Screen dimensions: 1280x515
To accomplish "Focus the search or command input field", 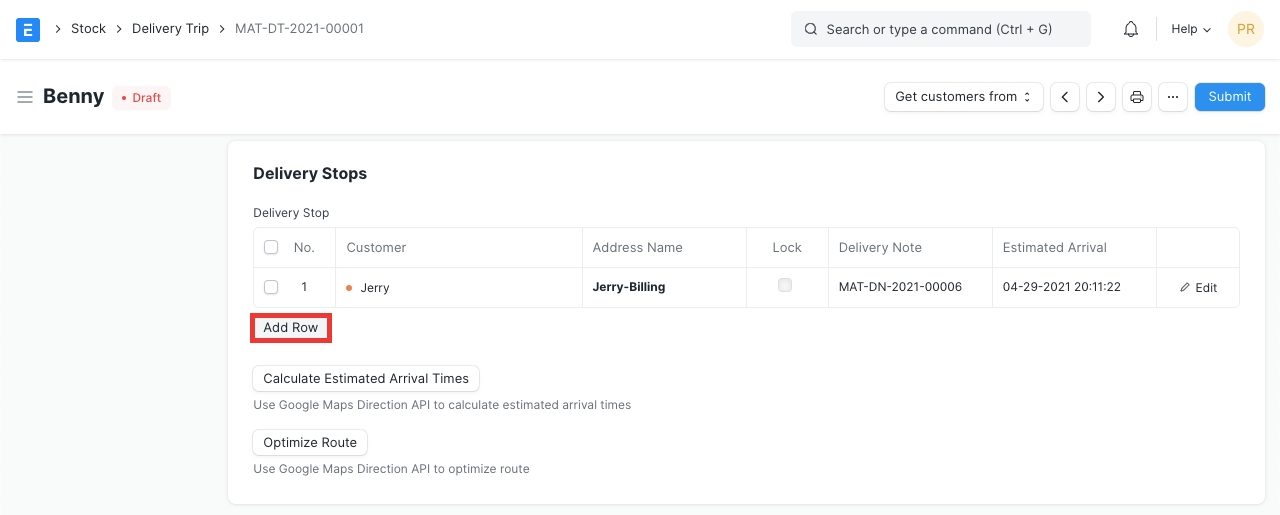I will (x=940, y=29).
